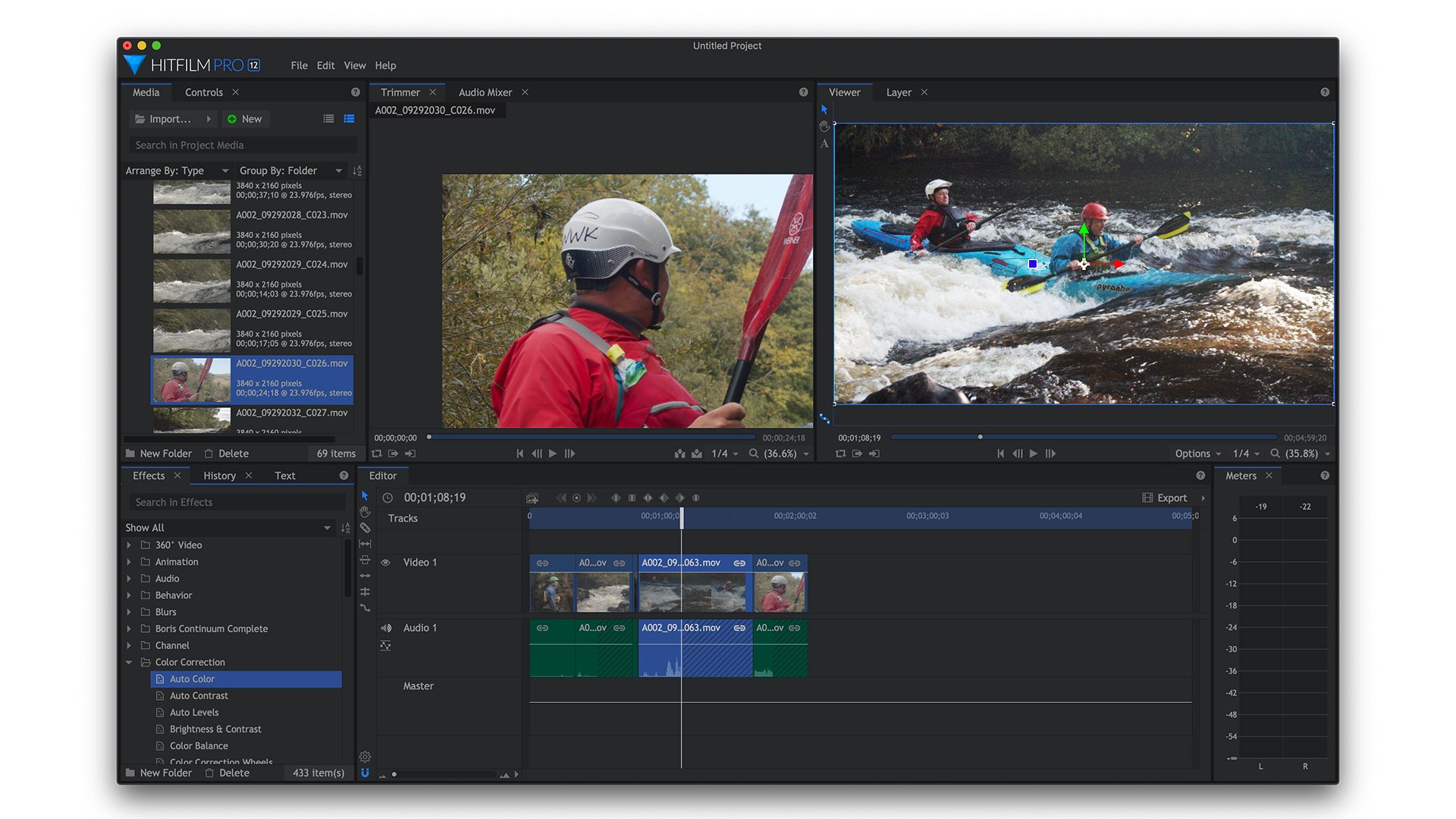The height and width of the screenshot is (819, 1456).
Task: Select the Viewer hand tool icon
Action: (x=824, y=127)
